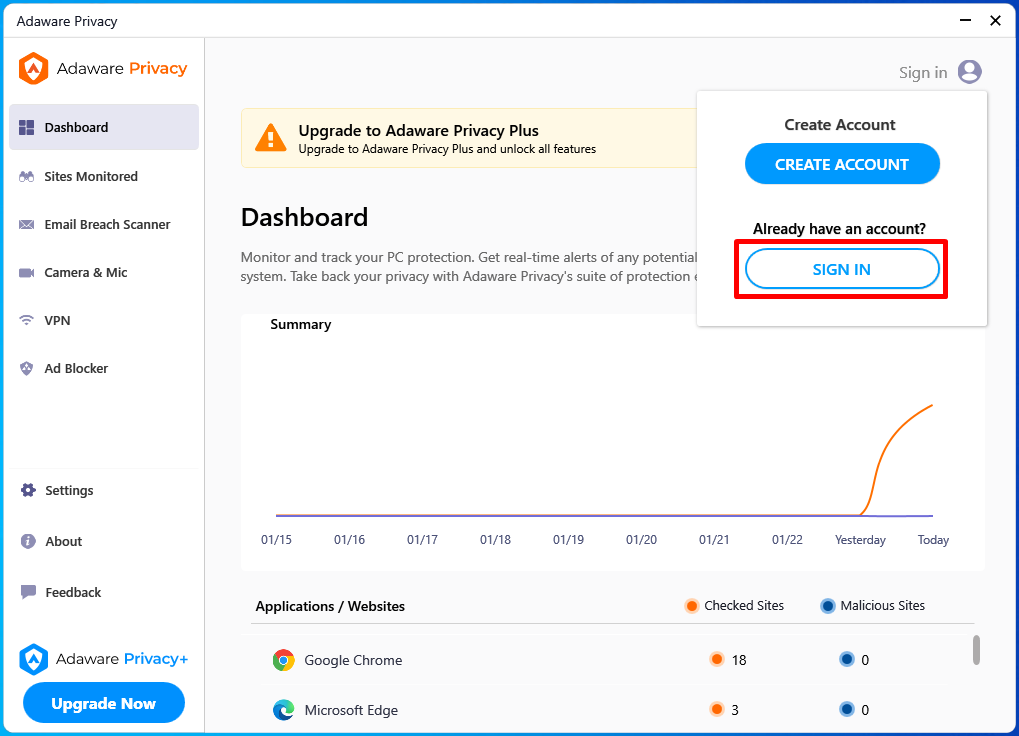Viewport: 1019px width, 736px height.
Task: Click the SIGN IN button
Action: tap(842, 270)
